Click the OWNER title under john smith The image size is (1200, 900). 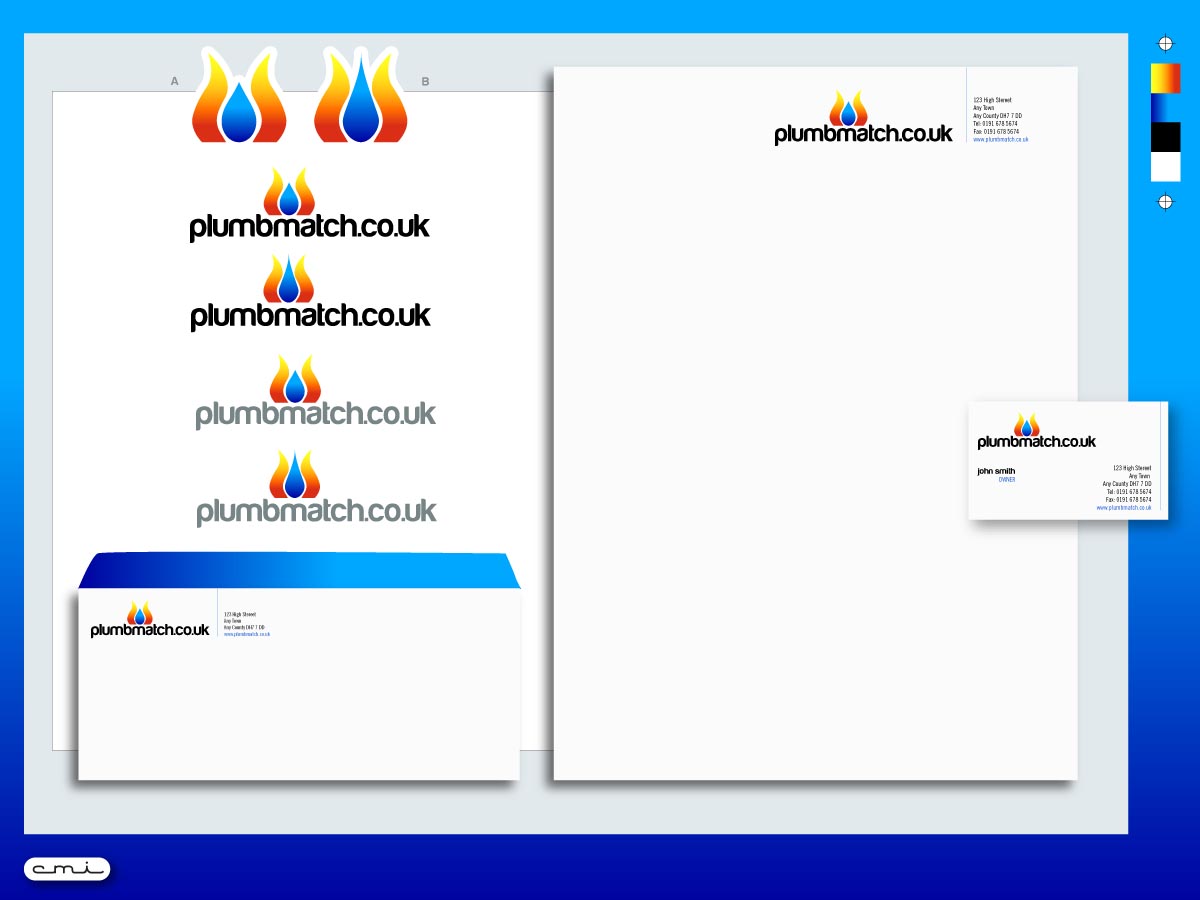[x=1005, y=478]
